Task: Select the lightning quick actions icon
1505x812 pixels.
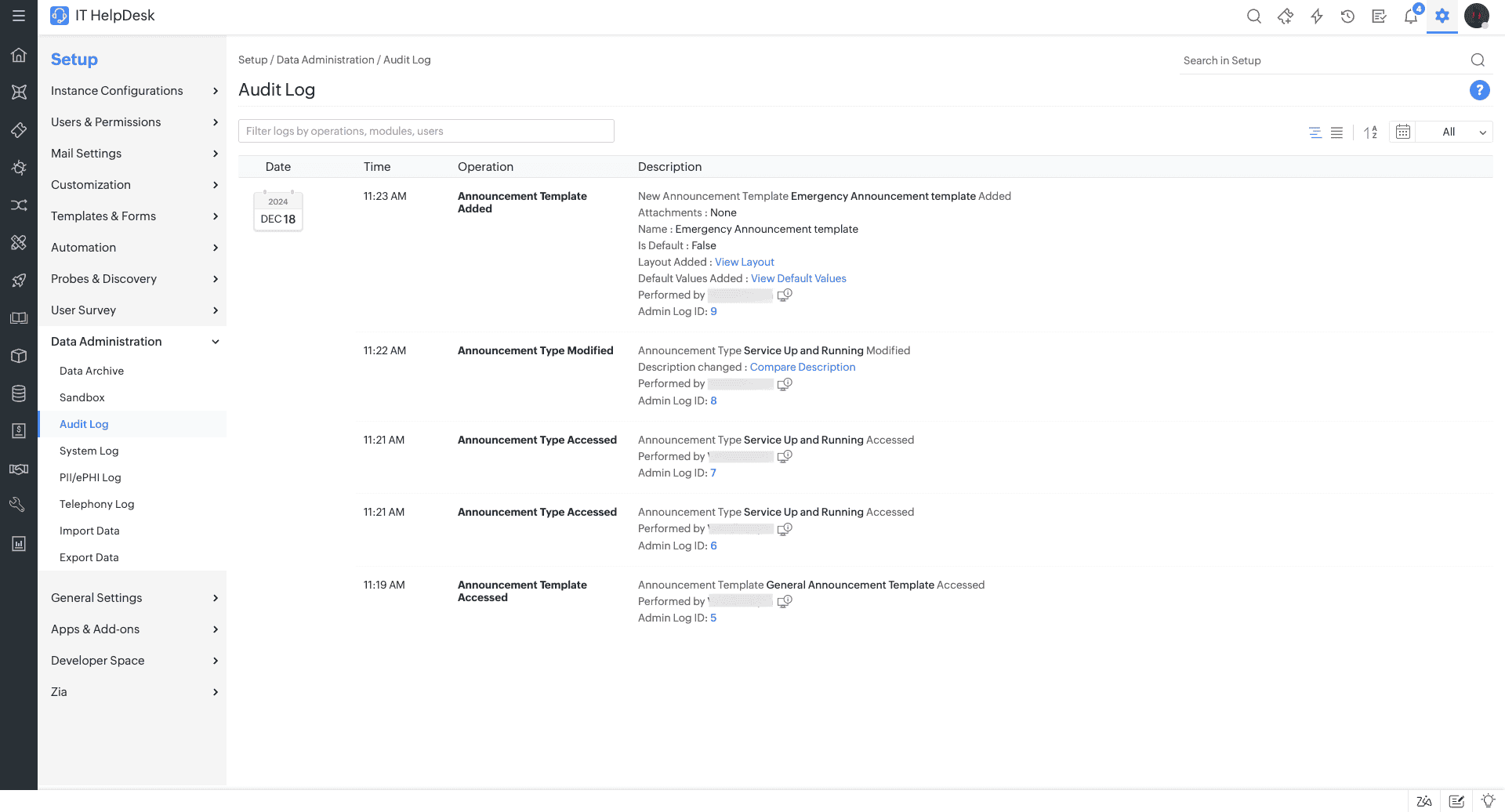Action: point(1317,16)
